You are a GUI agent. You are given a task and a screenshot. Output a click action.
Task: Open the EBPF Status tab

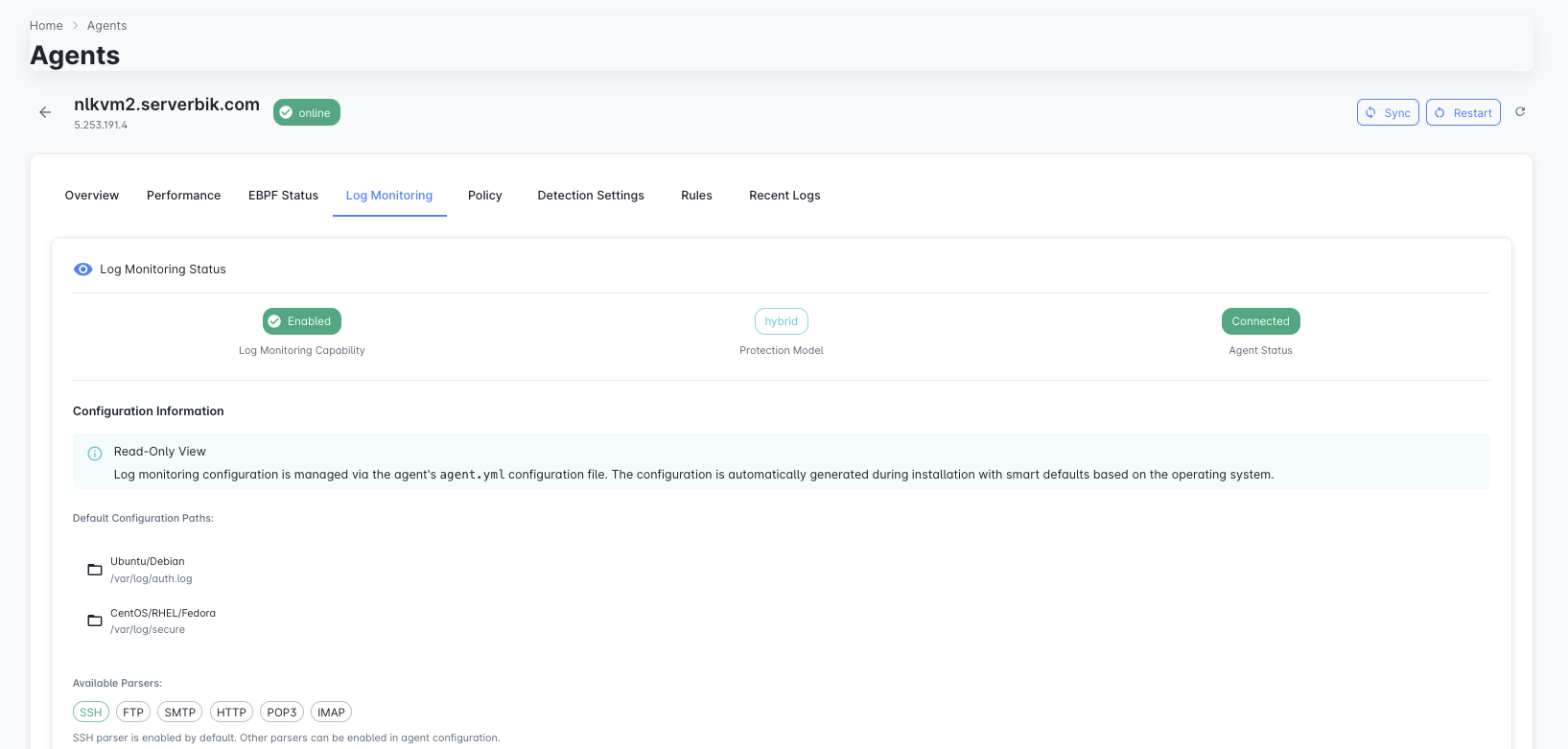pos(284,196)
